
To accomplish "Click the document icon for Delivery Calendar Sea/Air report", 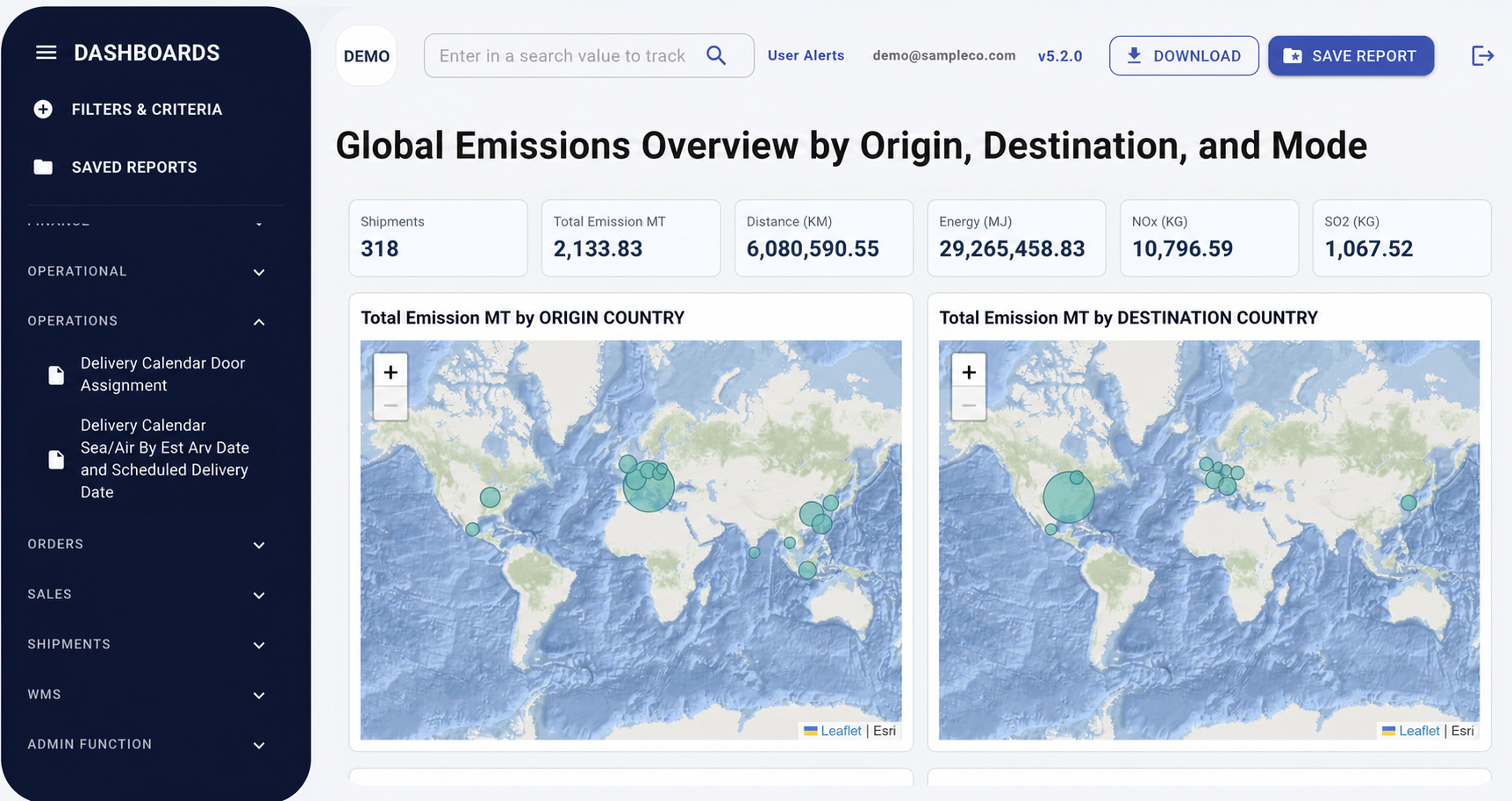I will (56, 459).
